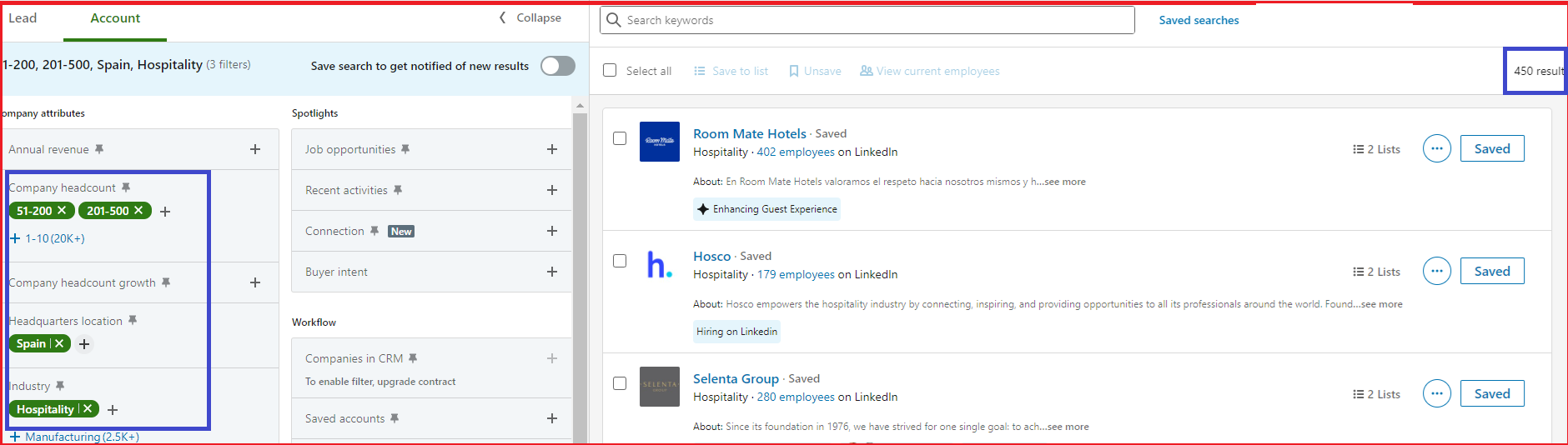Pin the Companies in CRM filter

point(413,358)
